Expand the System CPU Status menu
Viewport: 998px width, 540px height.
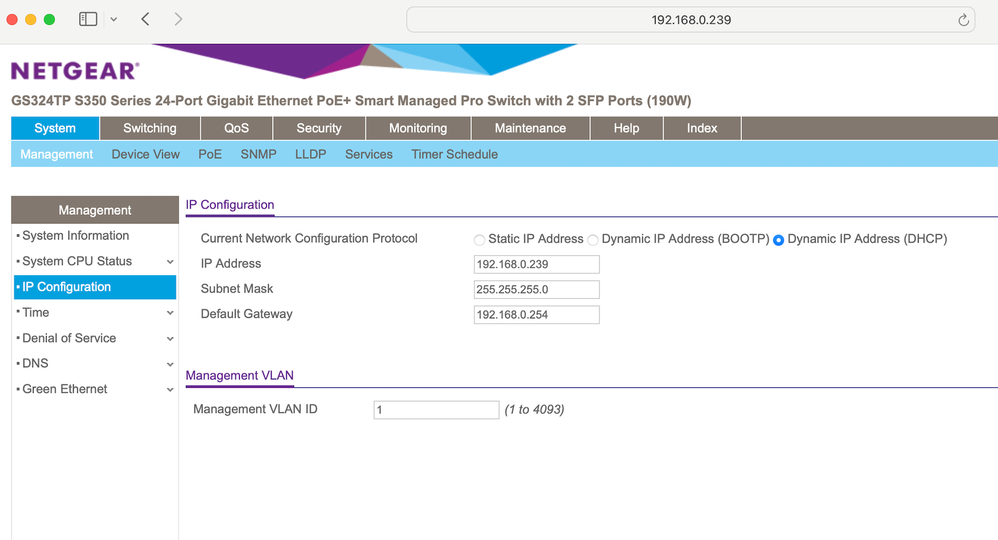pos(170,262)
